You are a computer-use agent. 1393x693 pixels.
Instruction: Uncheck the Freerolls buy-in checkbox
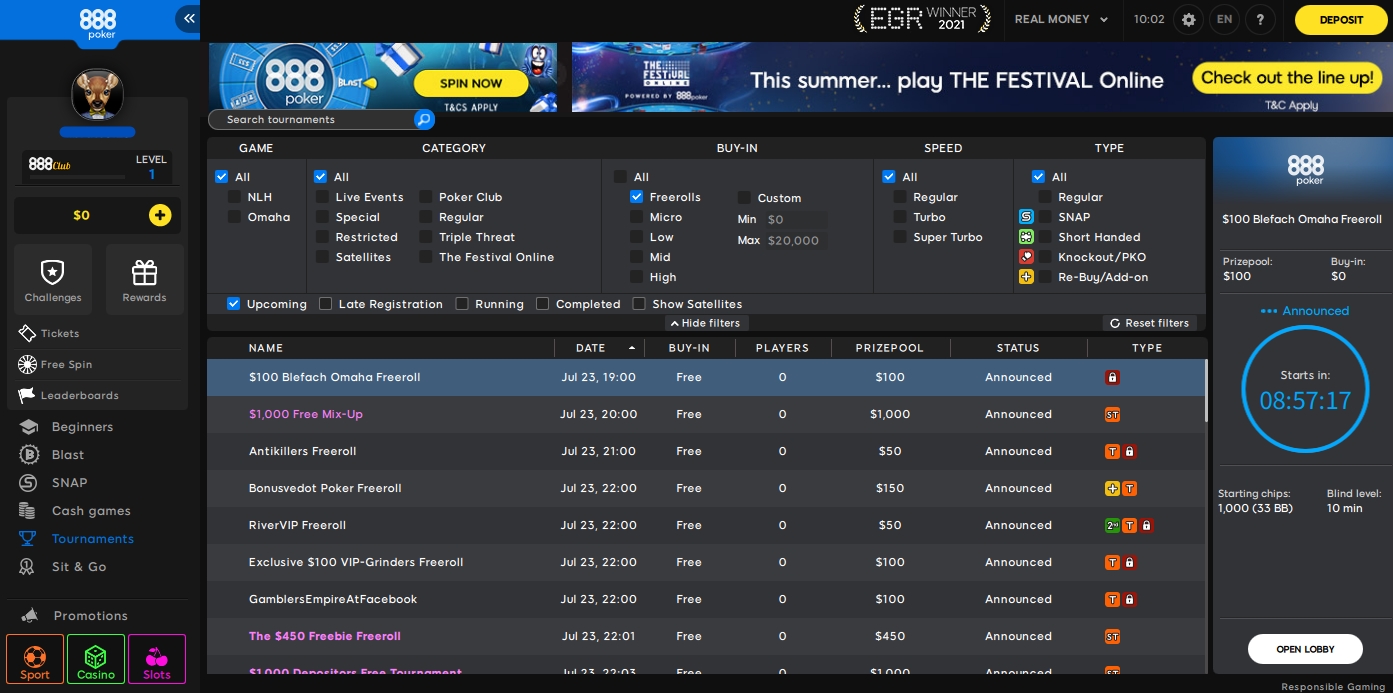636,197
